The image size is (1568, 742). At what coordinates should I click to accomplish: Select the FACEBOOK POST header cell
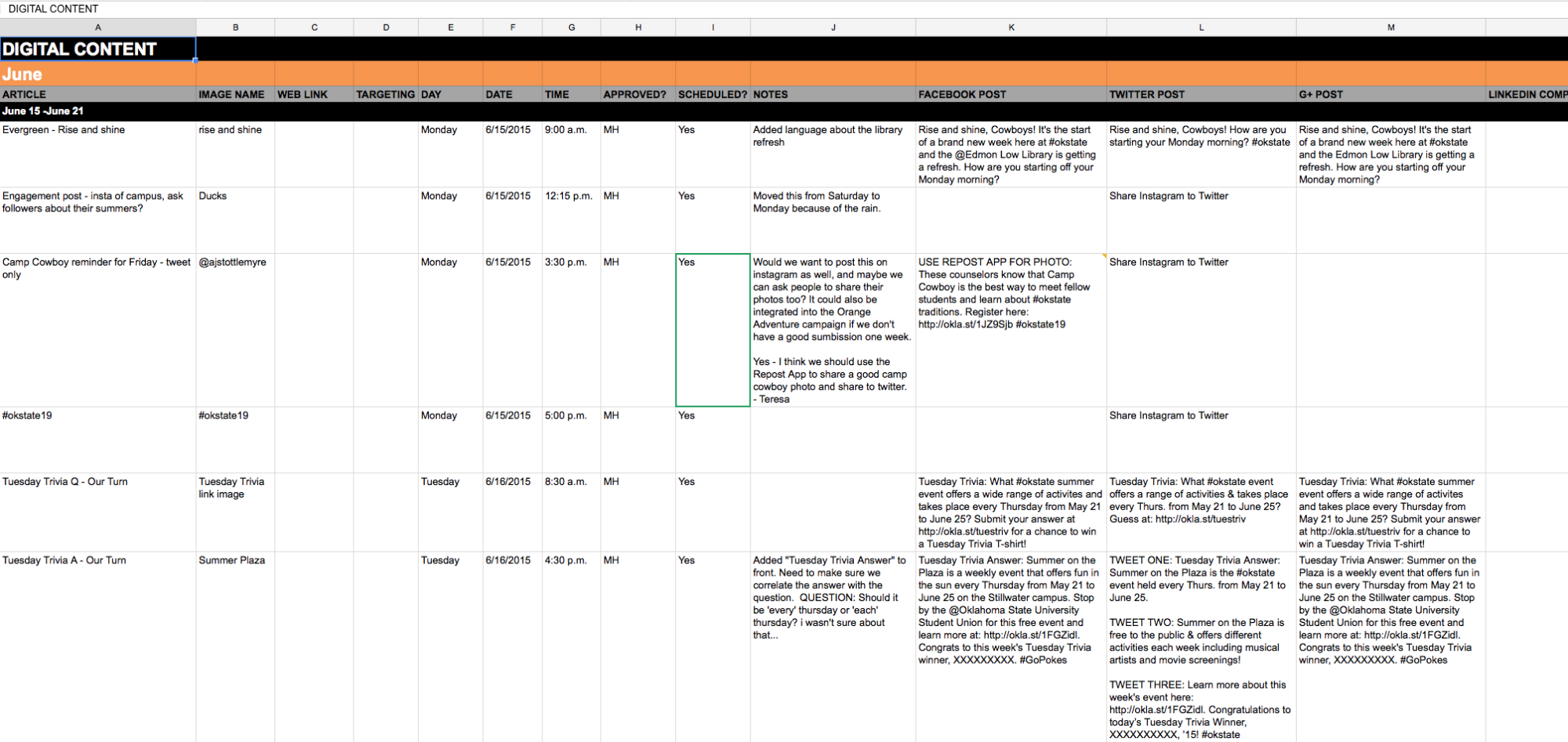pyautogui.click(x=1011, y=95)
